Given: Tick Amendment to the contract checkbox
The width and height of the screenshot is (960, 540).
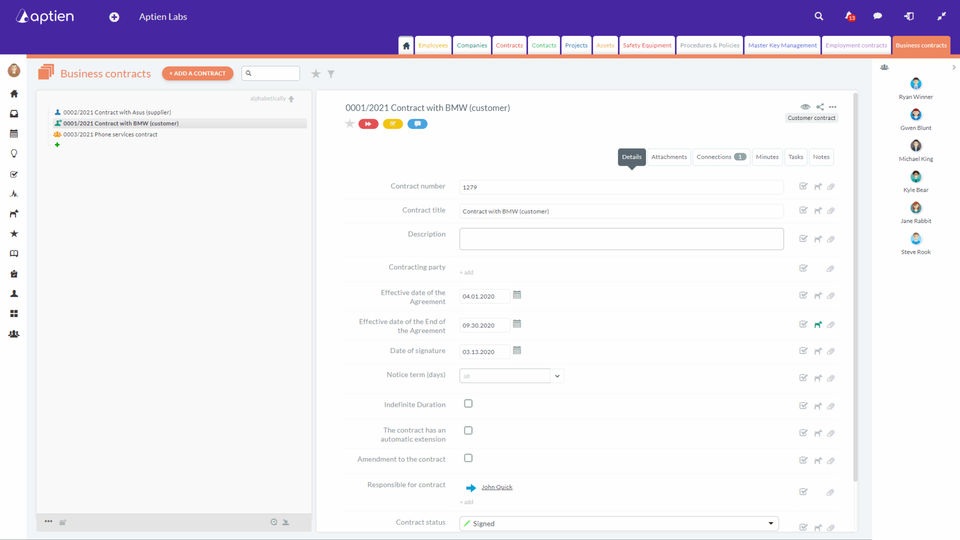Looking at the screenshot, I should click(x=468, y=458).
